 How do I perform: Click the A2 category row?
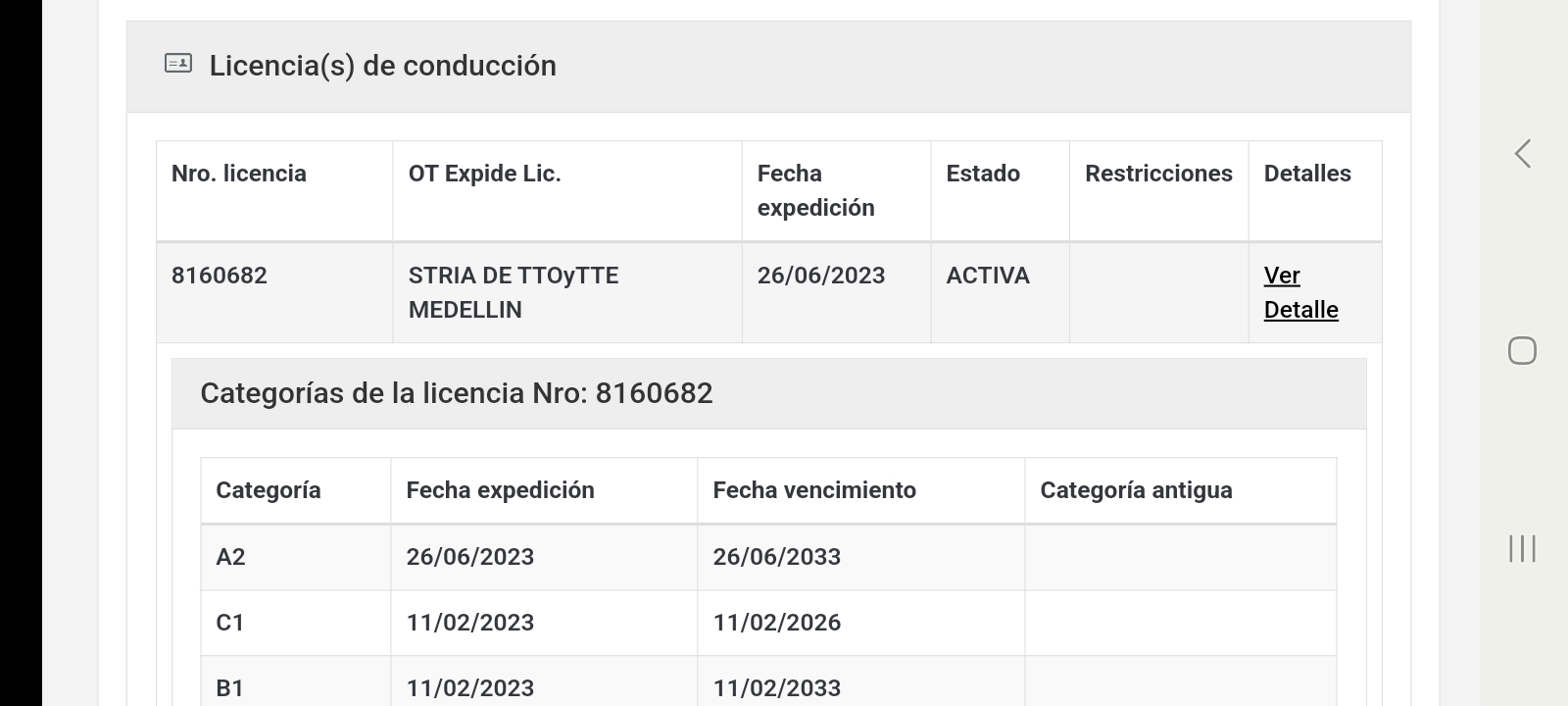click(230, 557)
